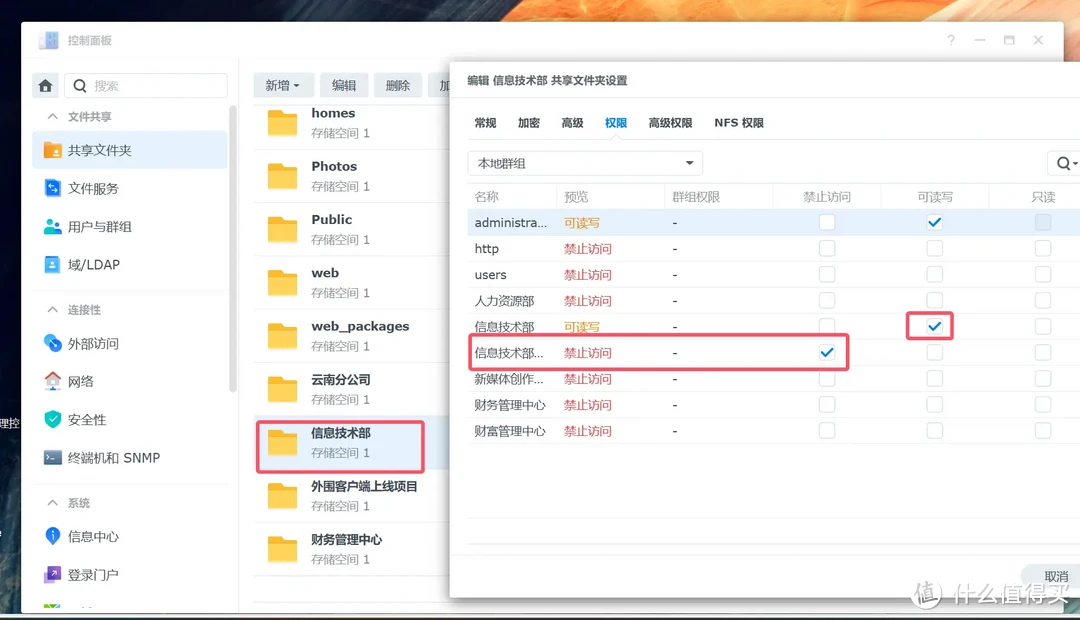Uncheck 可读写 permission for administrators
Image resolution: width=1080 pixels, height=620 pixels.
pos(934,222)
